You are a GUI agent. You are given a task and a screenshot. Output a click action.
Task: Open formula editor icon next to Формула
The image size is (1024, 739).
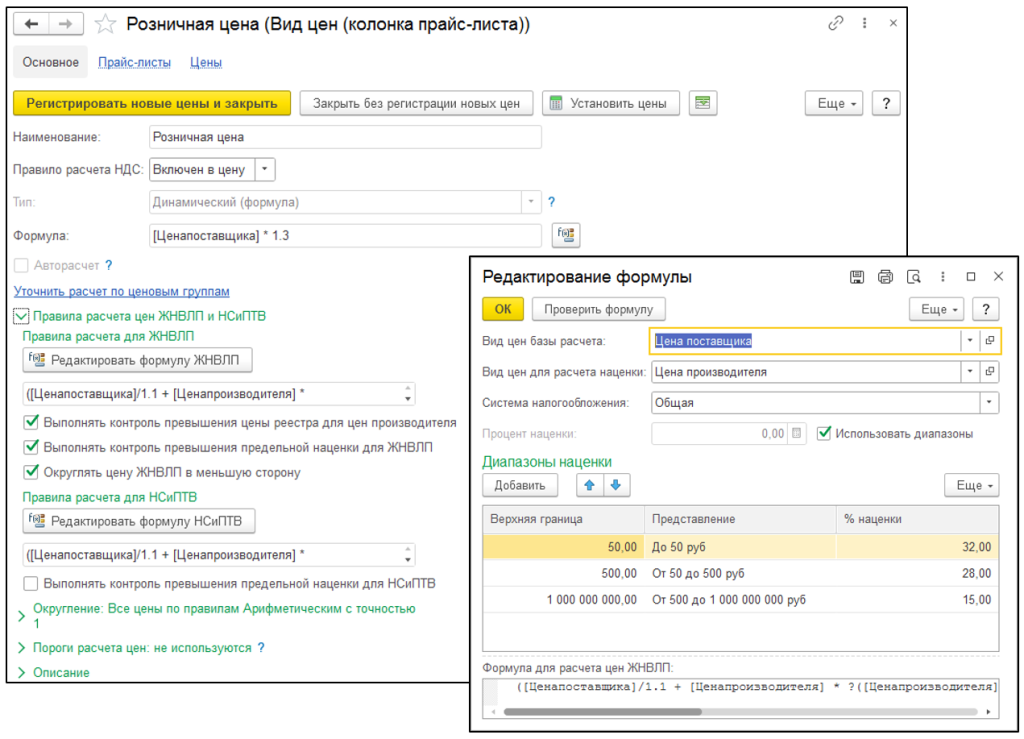565,235
